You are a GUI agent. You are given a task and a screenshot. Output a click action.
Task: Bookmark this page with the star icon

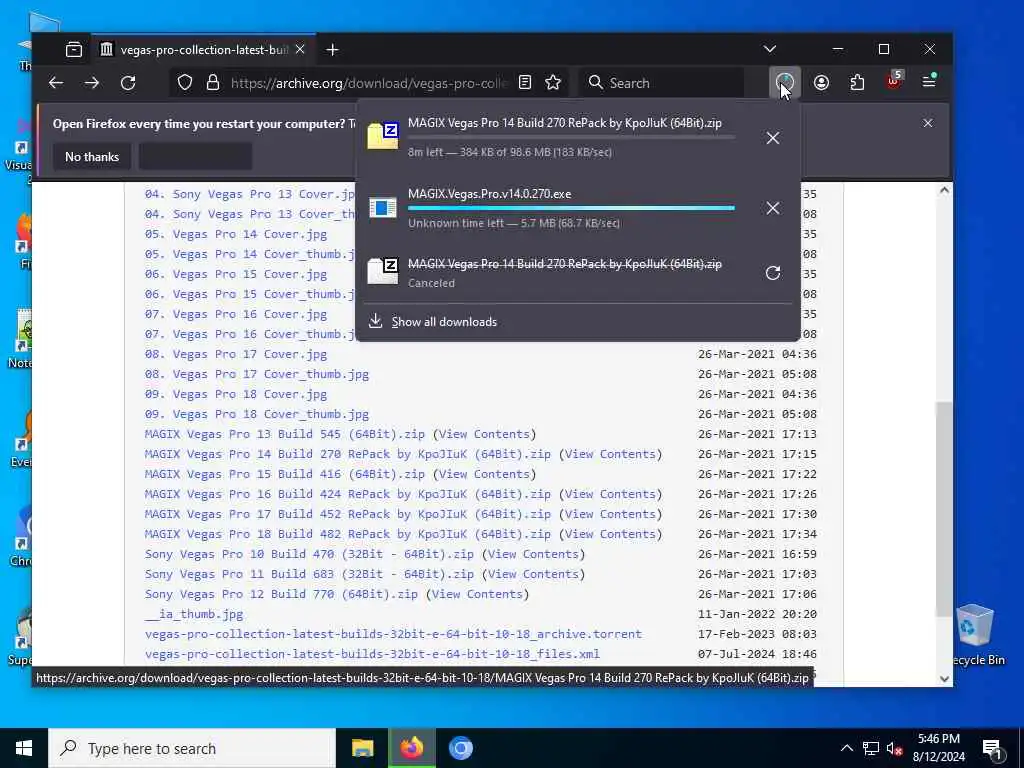[553, 82]
